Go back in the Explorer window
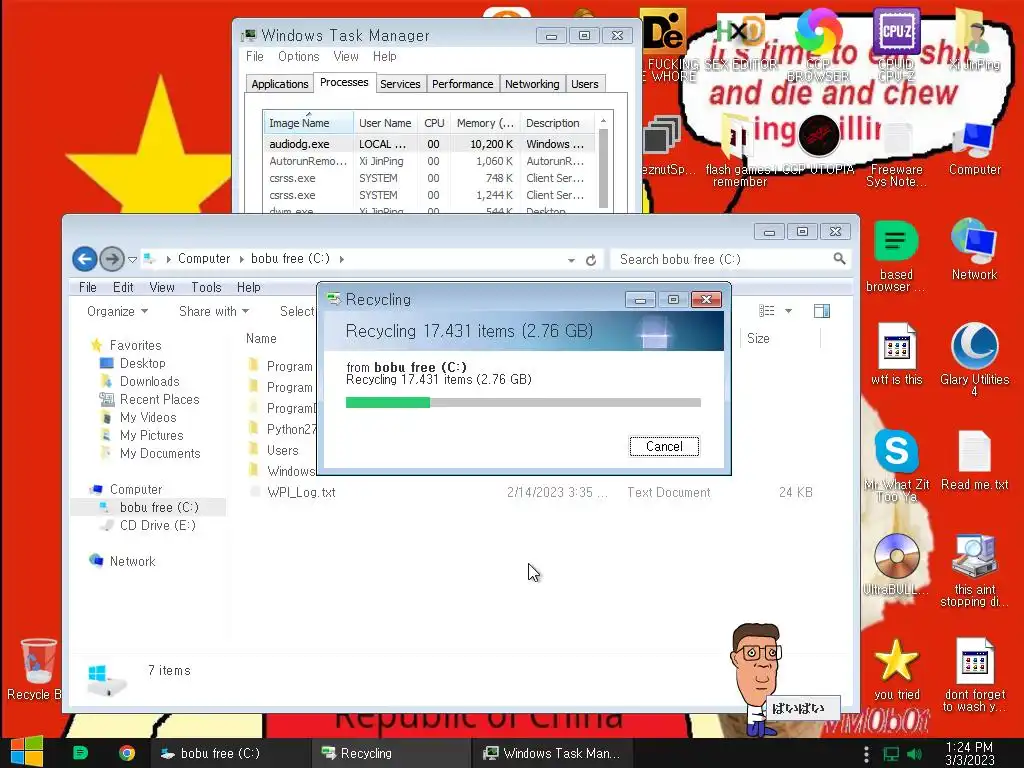Image resolution: width=1024 pixels, height=768 pixels. point(84,259)
